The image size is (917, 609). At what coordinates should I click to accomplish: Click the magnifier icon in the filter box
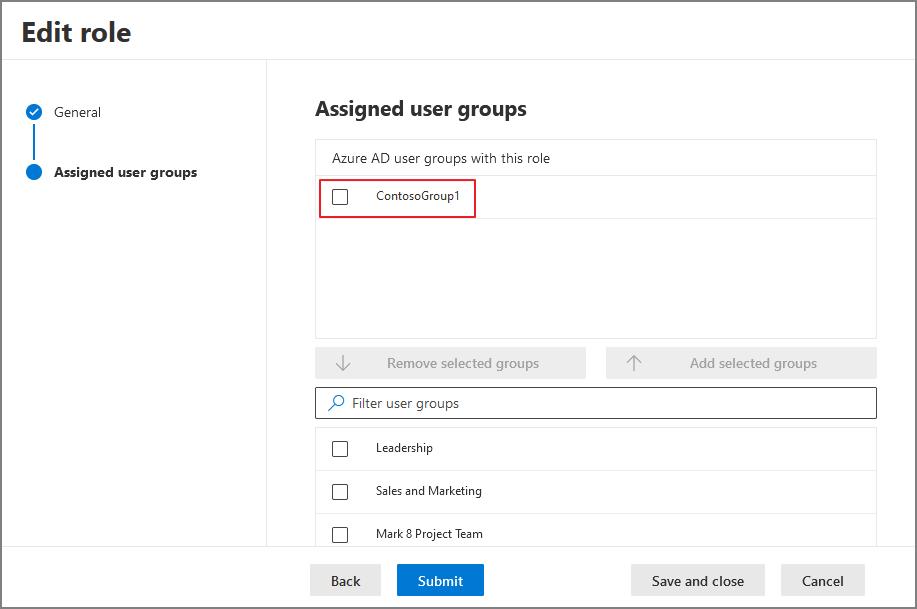pyautogui.click(x=336, y=402)
